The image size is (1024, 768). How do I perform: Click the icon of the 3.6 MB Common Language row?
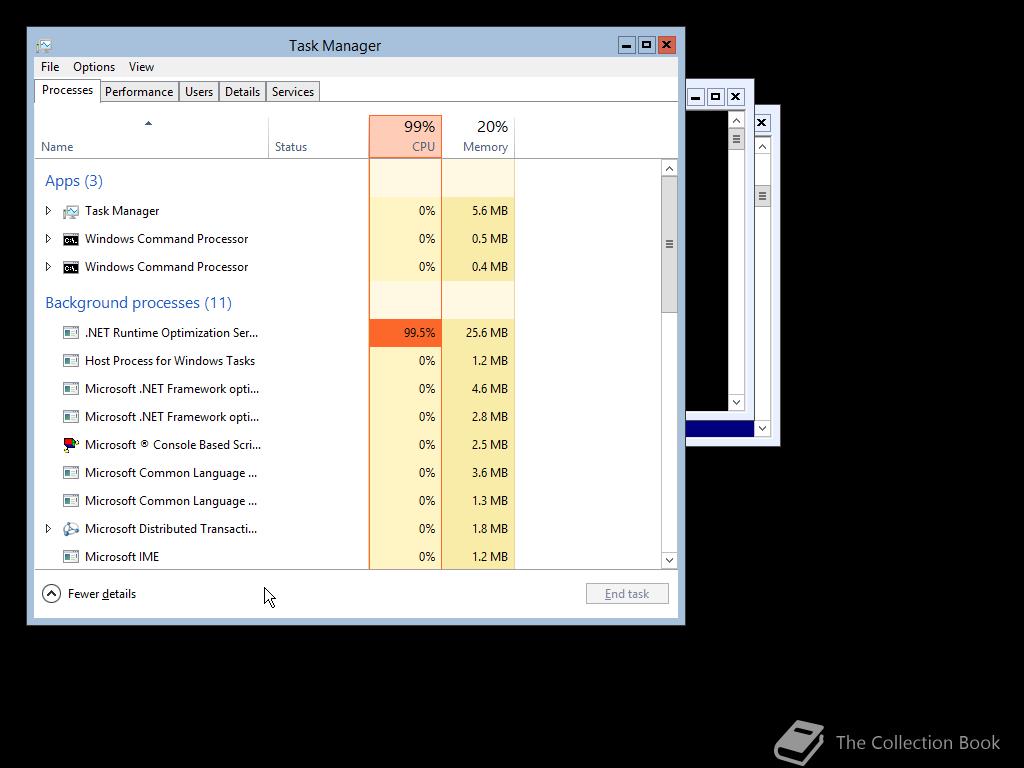click(x=71, y=473)
